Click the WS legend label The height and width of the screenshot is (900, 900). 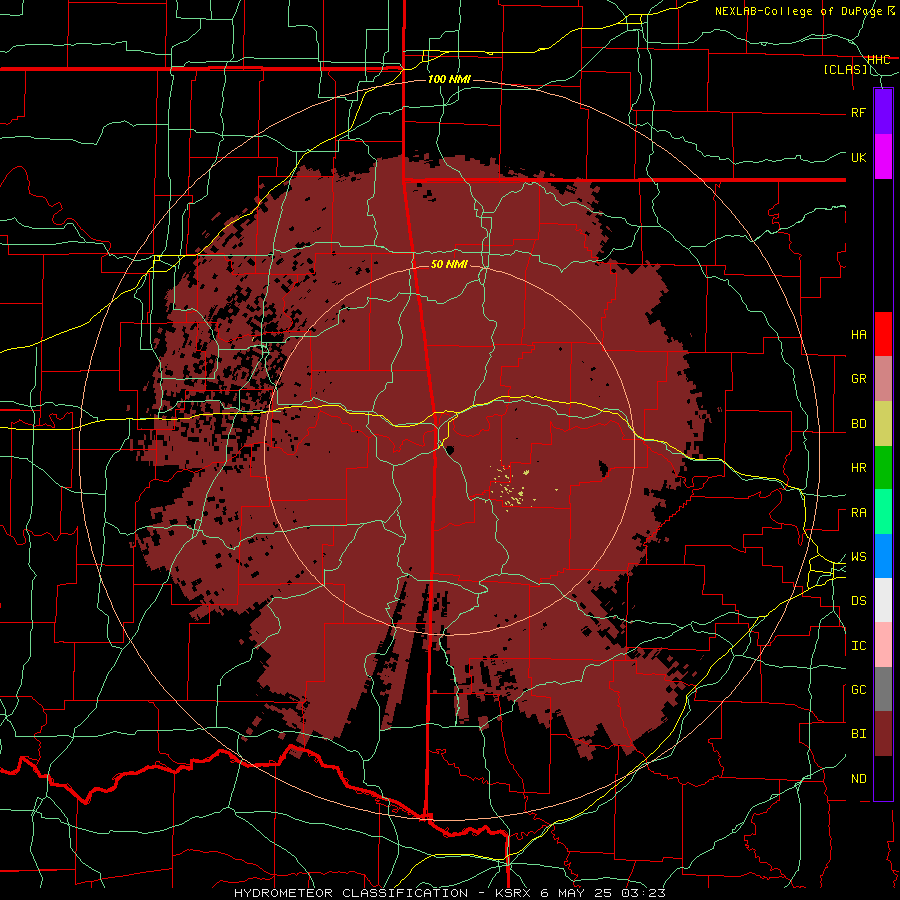pos(859,557)
